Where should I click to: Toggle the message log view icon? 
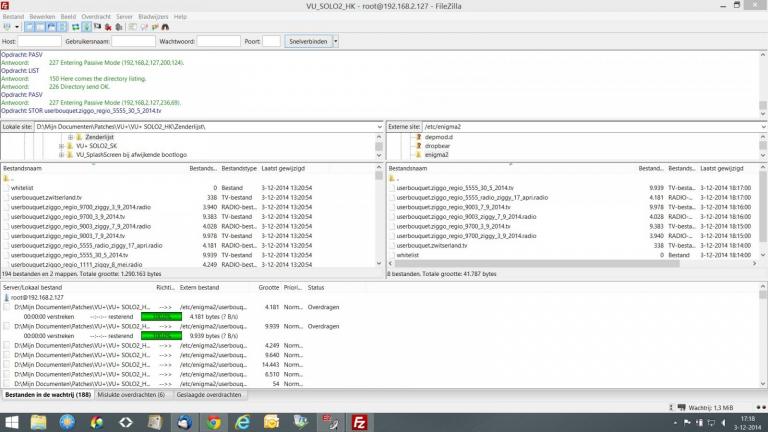click(29, 27)
